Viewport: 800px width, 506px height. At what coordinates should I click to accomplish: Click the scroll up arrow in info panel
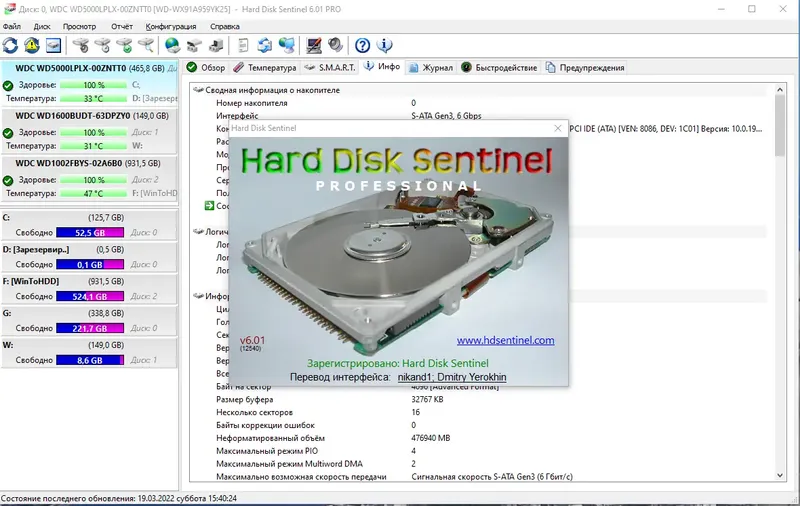[x=780, y=90]
